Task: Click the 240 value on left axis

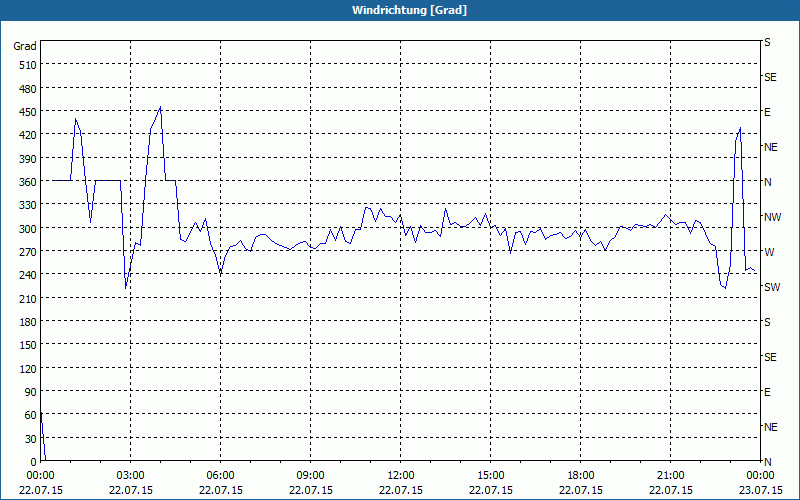Action: point(29,275)
